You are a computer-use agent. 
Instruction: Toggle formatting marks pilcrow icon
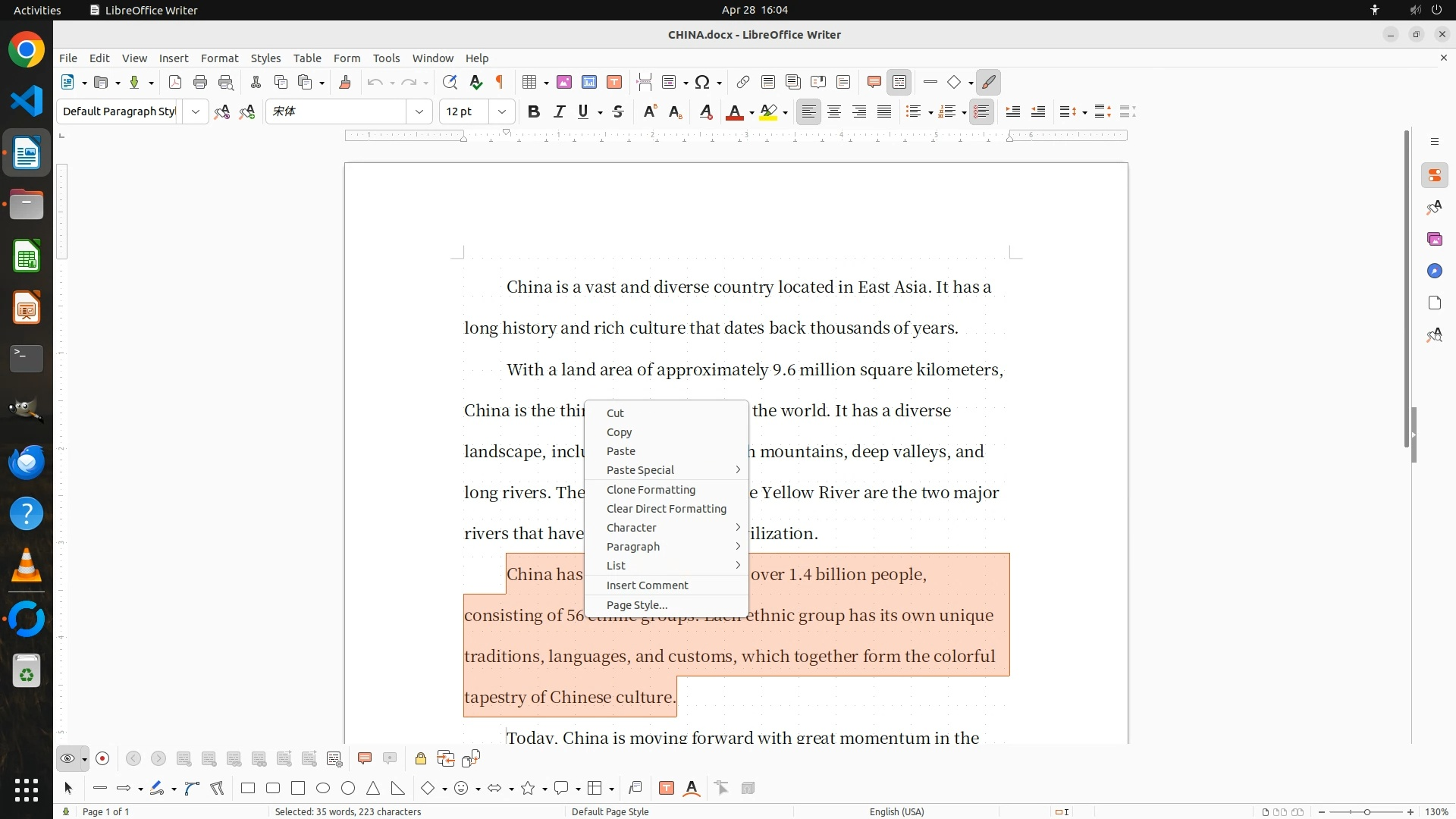[x=500, y=82]
